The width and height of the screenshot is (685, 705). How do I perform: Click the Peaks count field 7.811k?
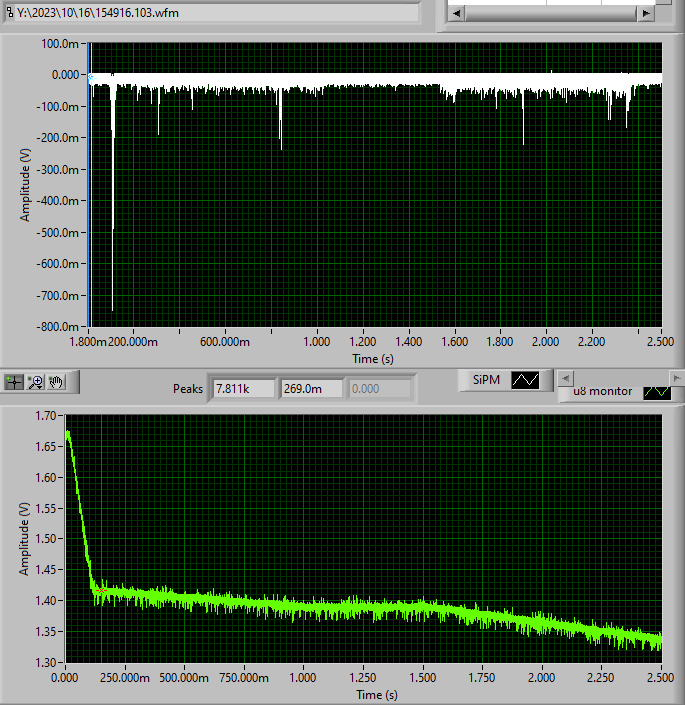click(x=244, y=388)
